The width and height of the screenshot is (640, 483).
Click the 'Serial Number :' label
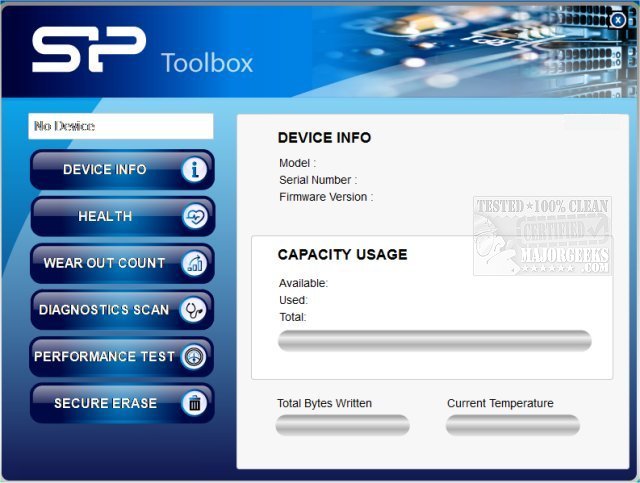pos(318,180)
